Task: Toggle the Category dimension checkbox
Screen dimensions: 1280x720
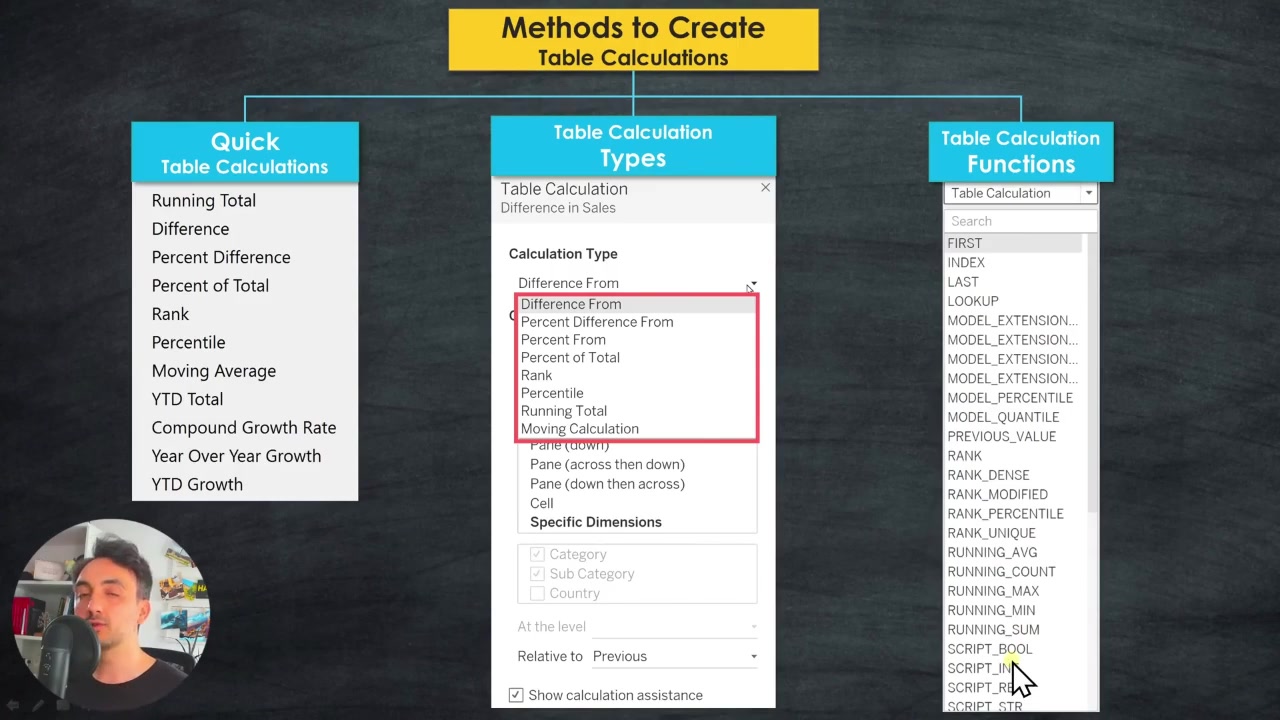Action: click(x=537, y=554)
